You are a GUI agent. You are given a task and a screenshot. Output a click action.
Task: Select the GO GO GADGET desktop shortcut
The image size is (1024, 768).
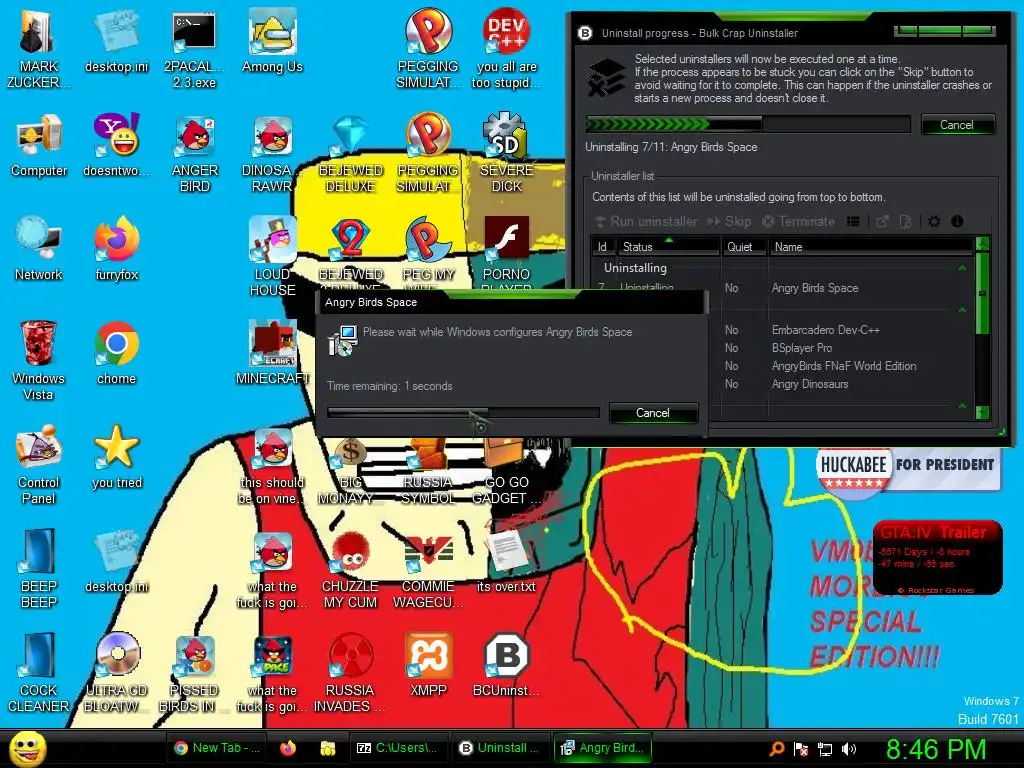506,470
